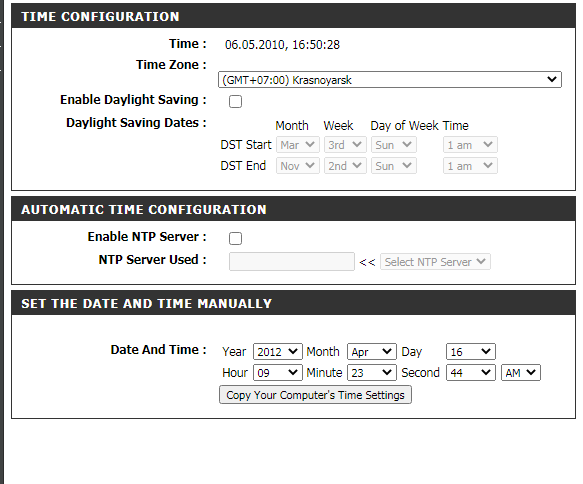
Task: Open the DST End time dropdown
Action: pos(470,165)
